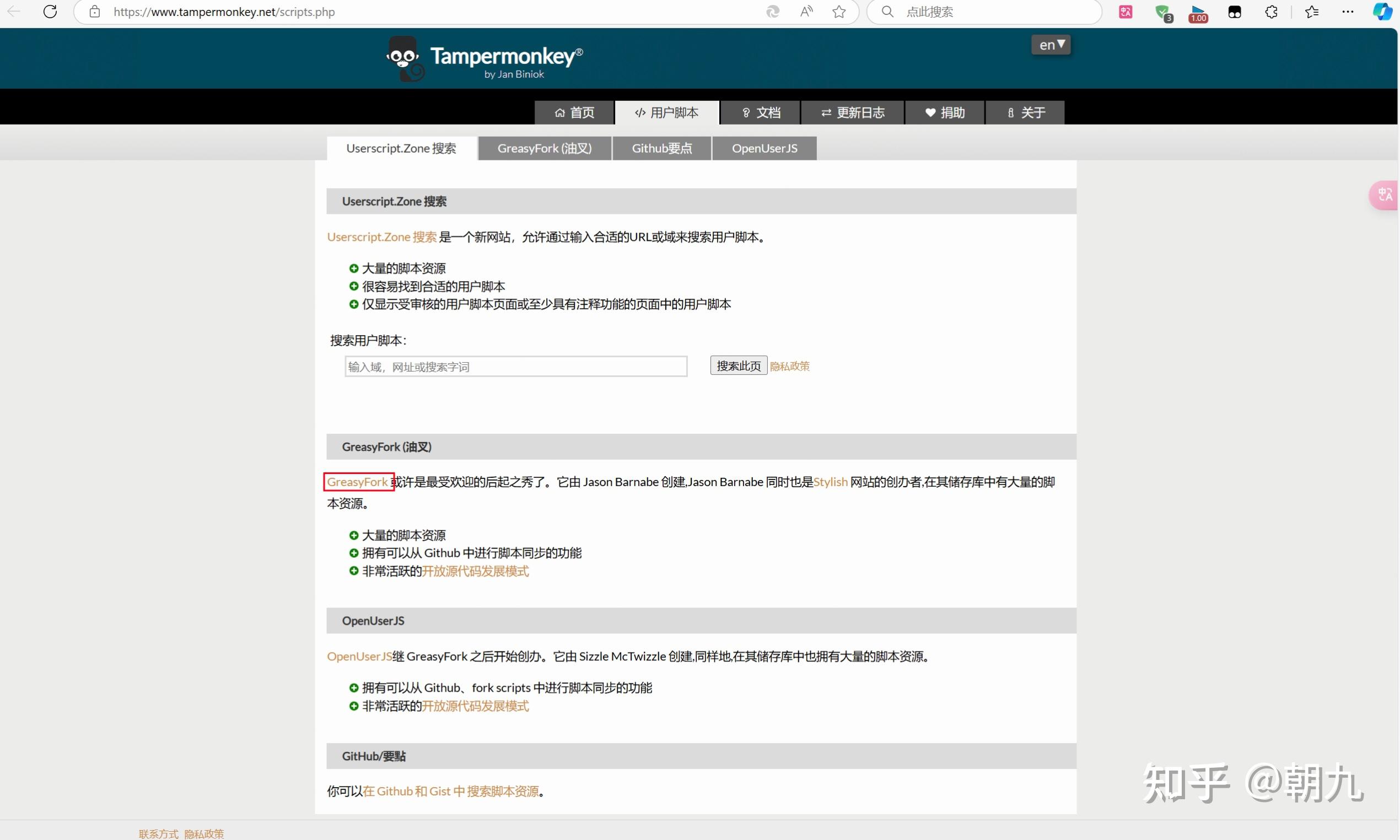Focus the userscript search input field
The height and width of the screenshot is (840, 1400).
[516, 367]
